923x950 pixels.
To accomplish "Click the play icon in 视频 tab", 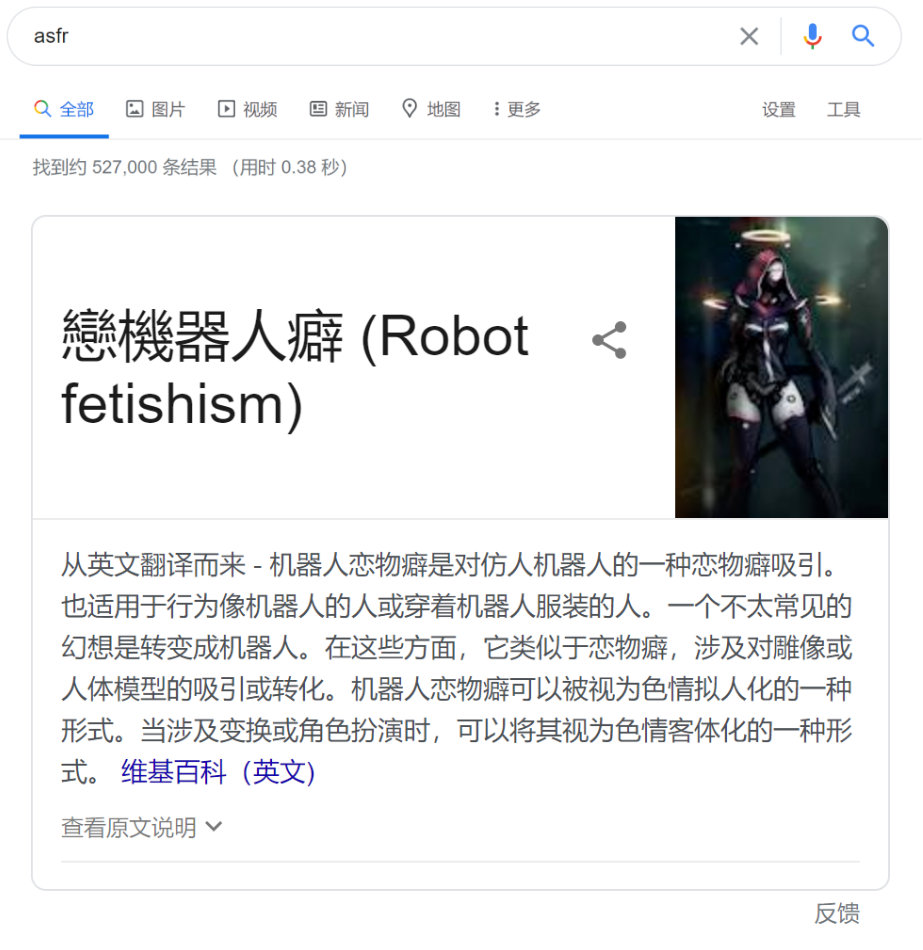I will 226,109.
